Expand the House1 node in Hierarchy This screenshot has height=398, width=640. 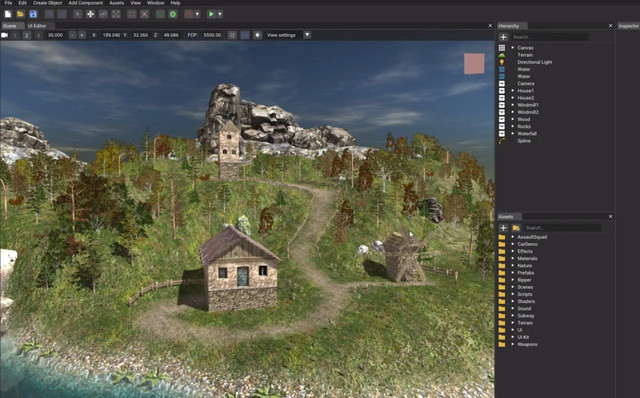pos(513,91)
